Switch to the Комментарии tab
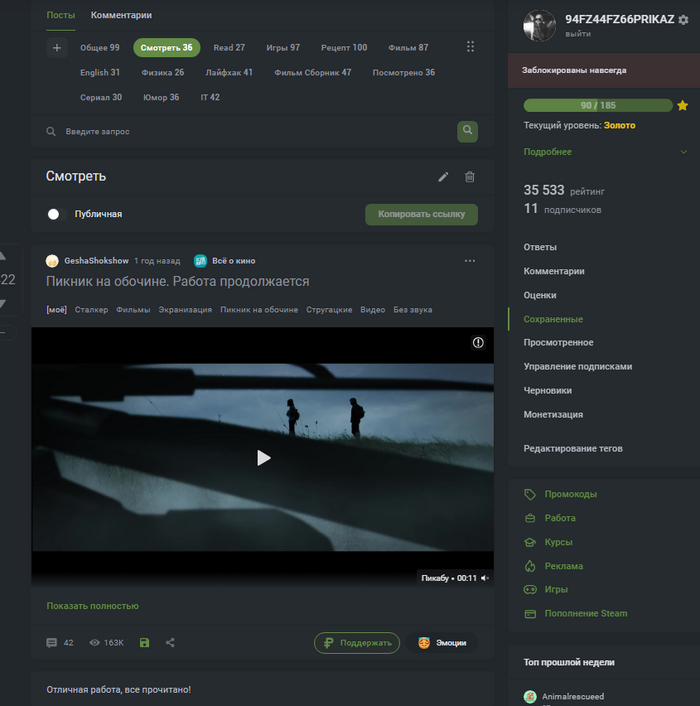The width and height of the screenshot is (700, 706). 121,15
